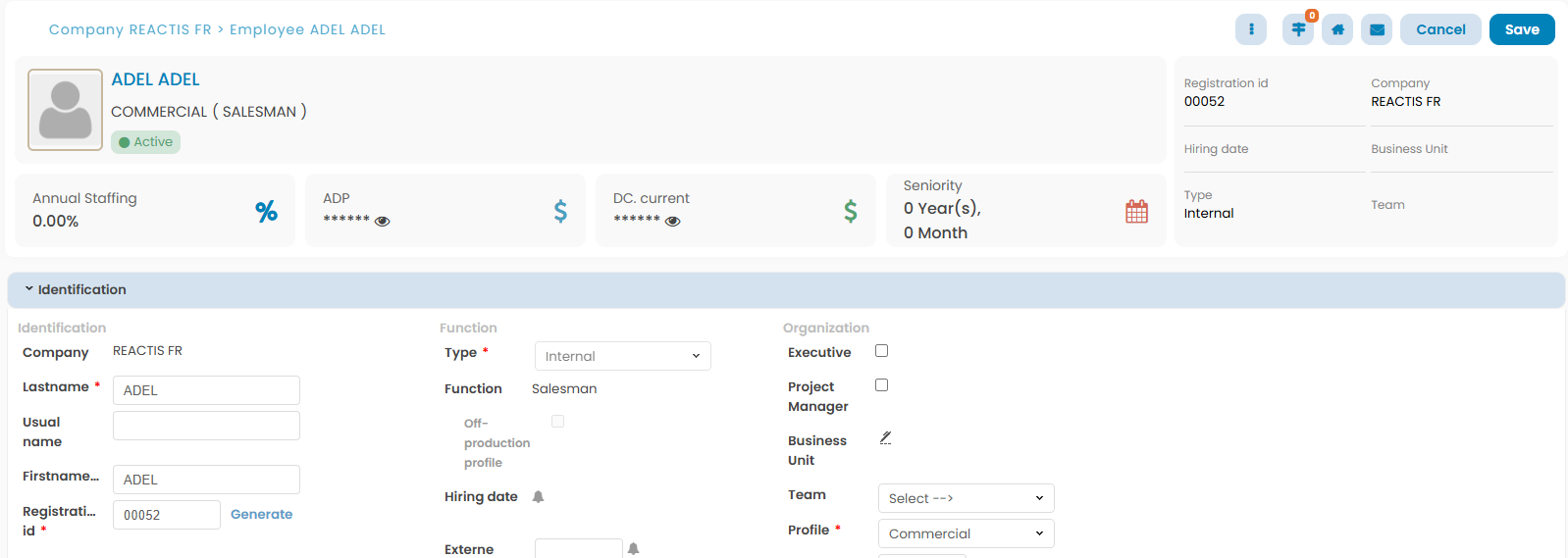Enable the Executive checkbox
Viewport: 1568px width, 558px height.
point(881,351)
